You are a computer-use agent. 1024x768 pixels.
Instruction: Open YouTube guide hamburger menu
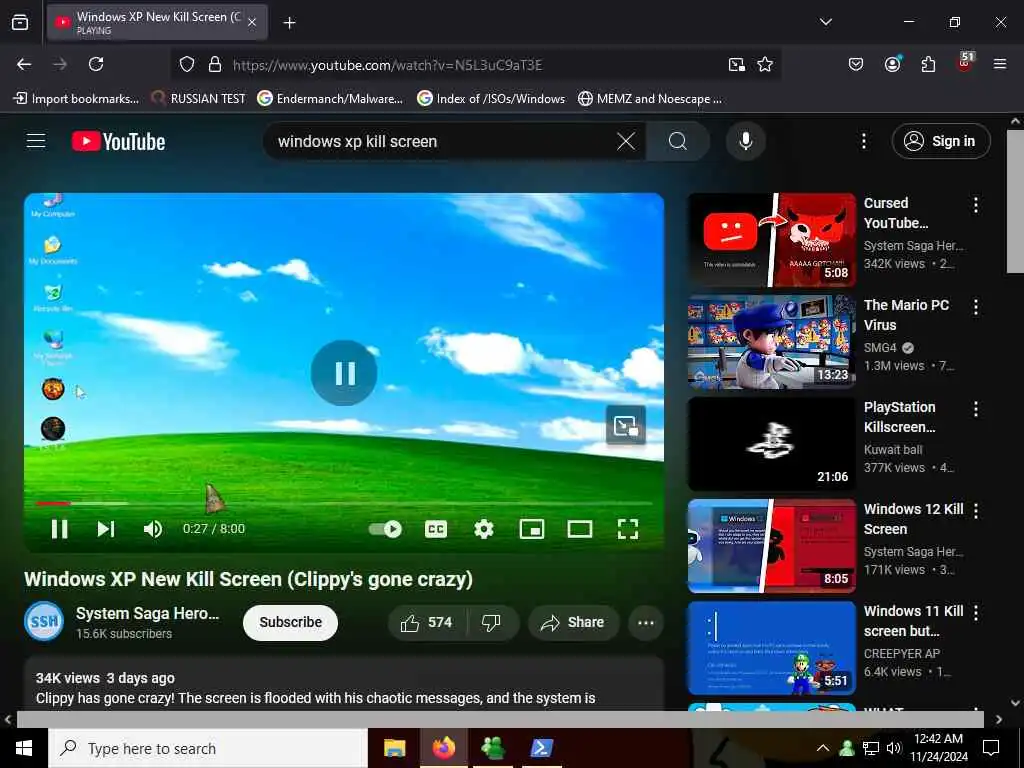coord(36,141)
